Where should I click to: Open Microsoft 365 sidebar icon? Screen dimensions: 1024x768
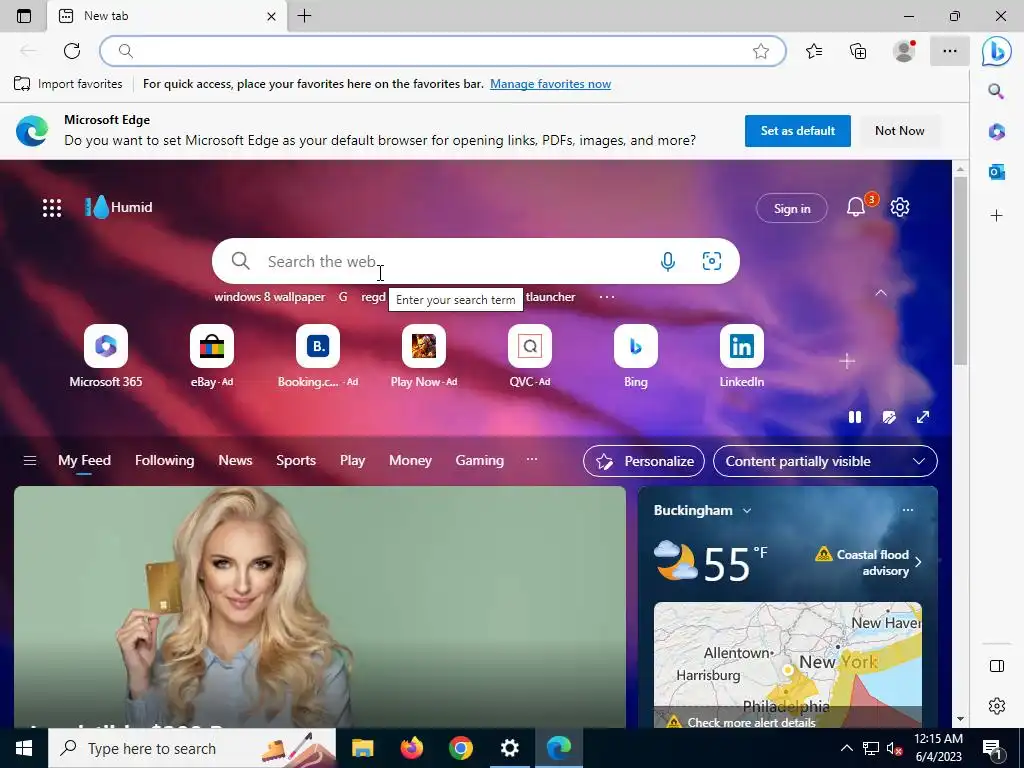tap(997, 131)
